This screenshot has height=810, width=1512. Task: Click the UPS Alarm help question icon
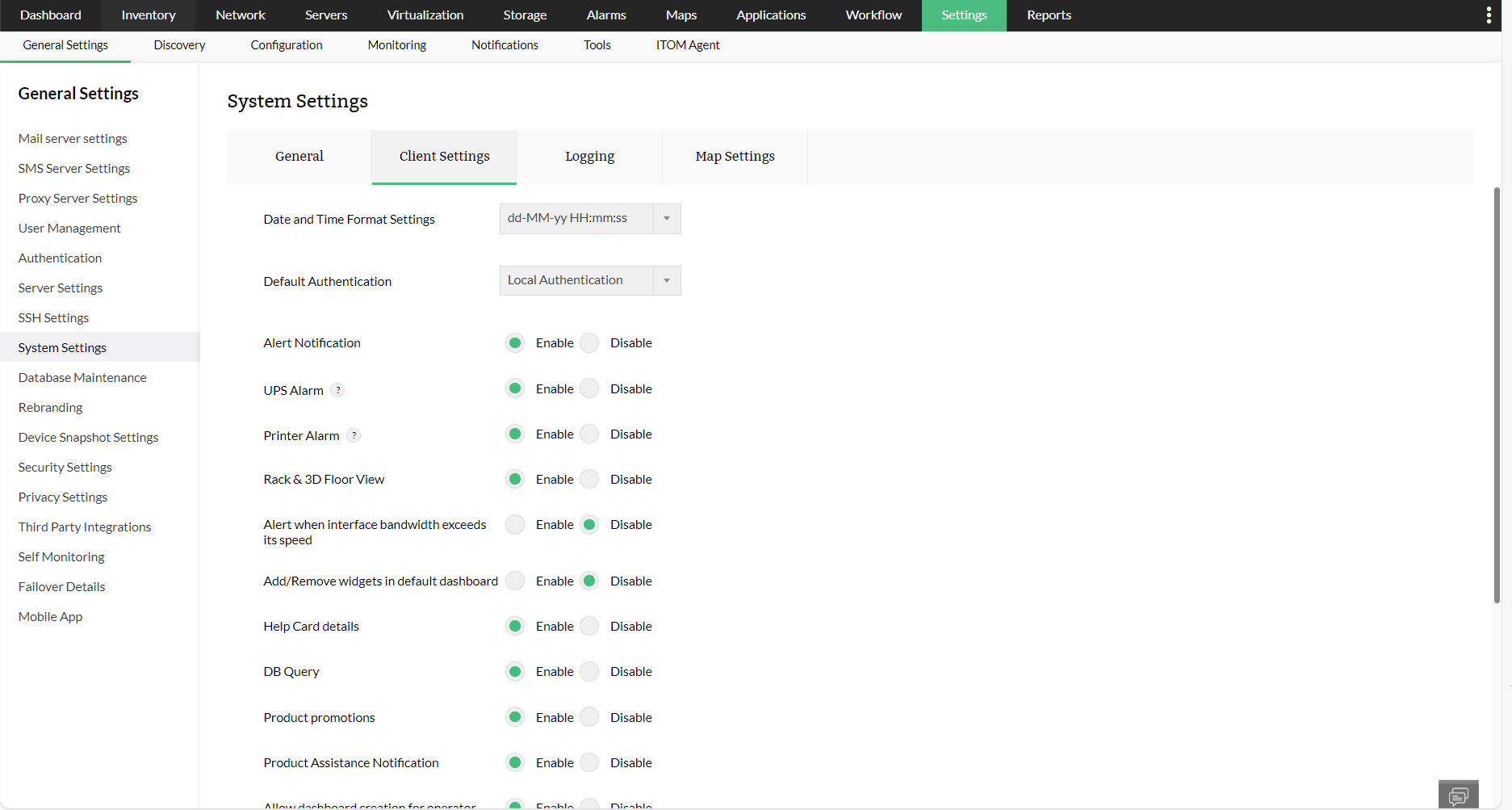(x=338, y=390)
